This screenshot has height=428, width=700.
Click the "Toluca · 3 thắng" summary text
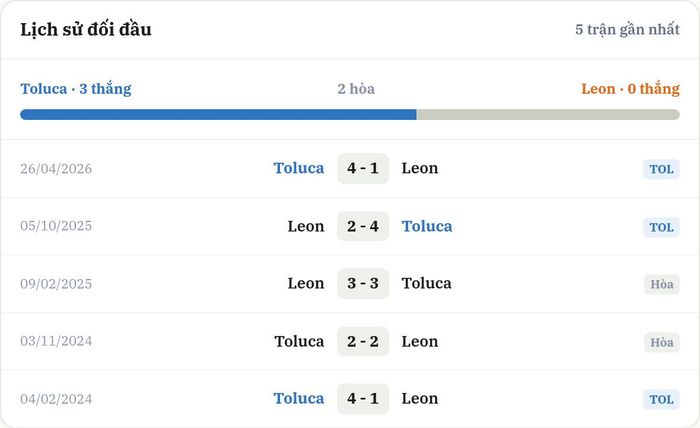click(x=76, y=89)
